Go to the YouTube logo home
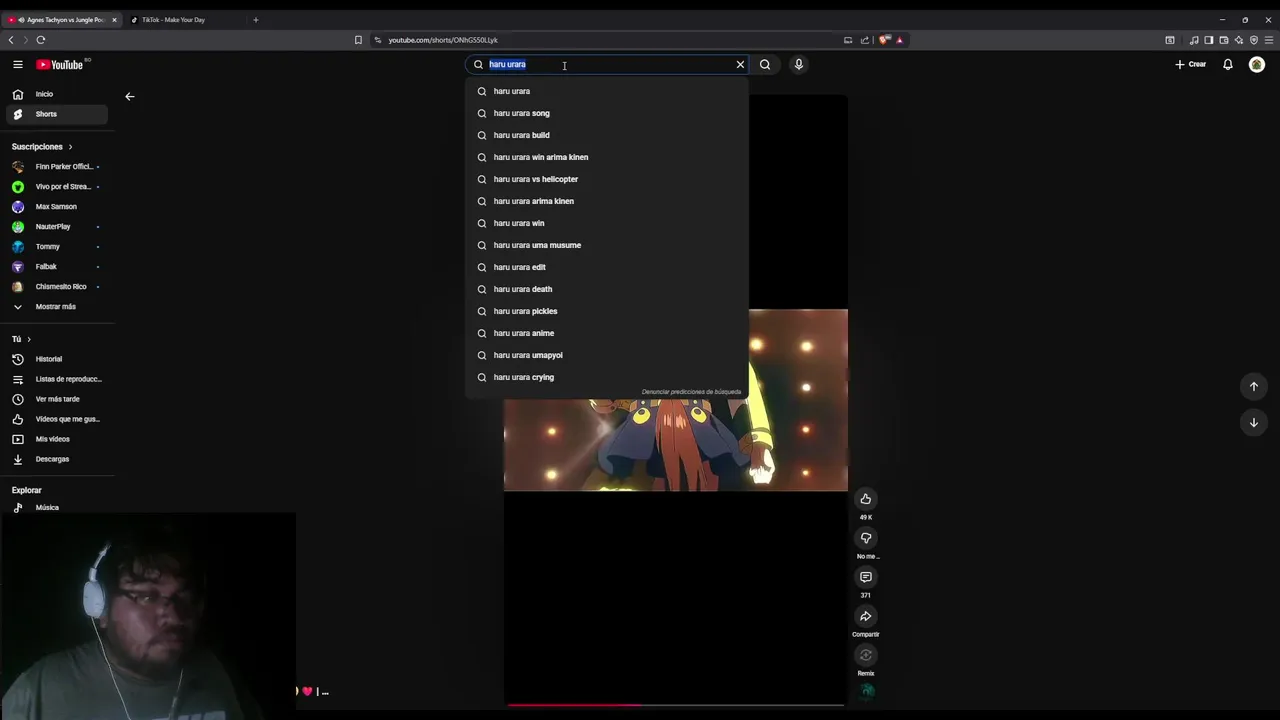Viewport: 1280px width, 720px height. 60,64
